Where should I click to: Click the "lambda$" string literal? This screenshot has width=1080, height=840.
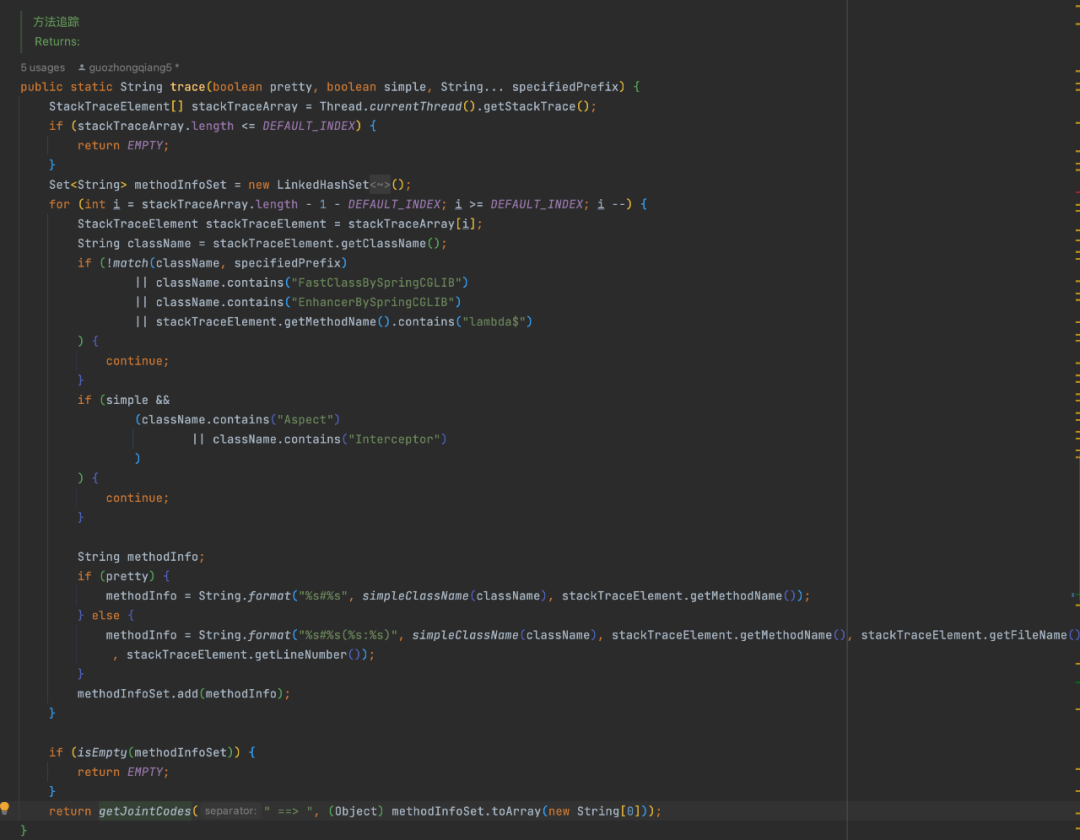pos(494,322)
